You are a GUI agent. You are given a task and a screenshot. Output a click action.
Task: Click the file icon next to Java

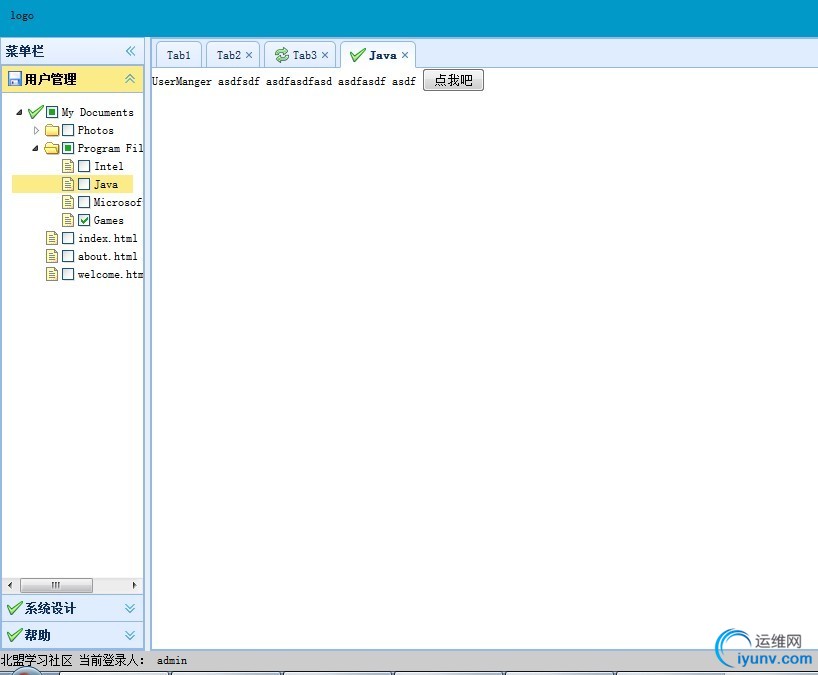[x=68, y=184]
